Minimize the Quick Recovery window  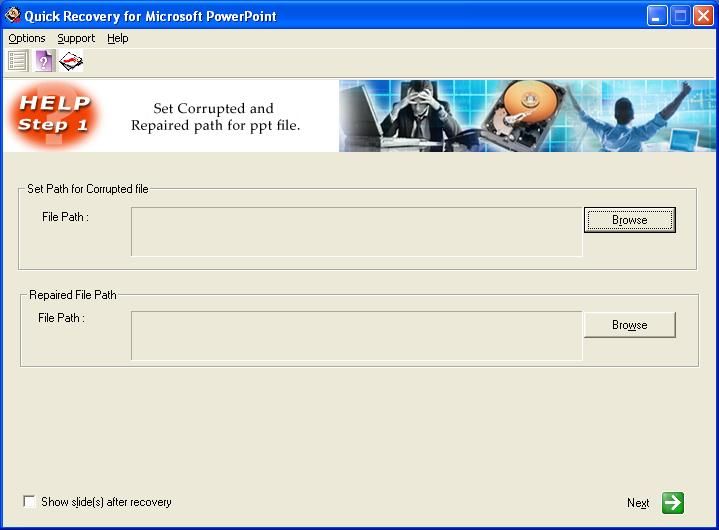tap(657, 16)
